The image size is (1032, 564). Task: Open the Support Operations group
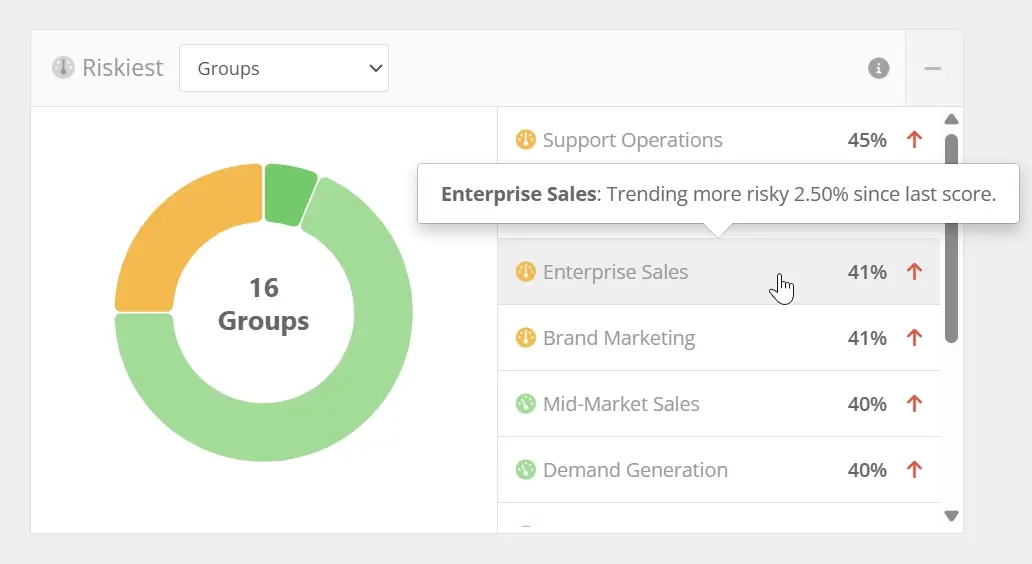(x=632, y=140)
